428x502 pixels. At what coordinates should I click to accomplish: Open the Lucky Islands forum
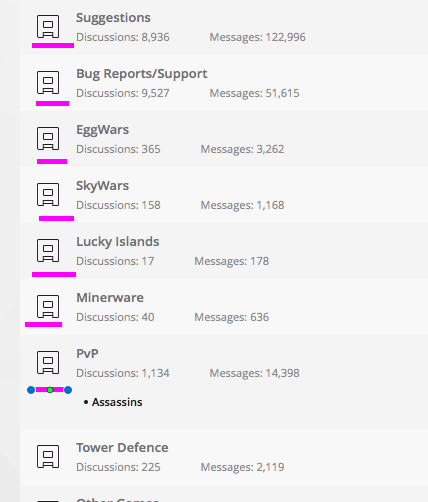coord(118,242)
